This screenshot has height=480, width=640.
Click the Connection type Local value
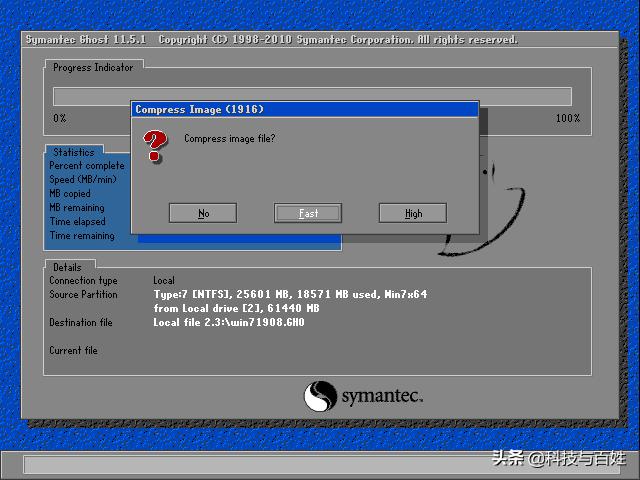[164, 281]
